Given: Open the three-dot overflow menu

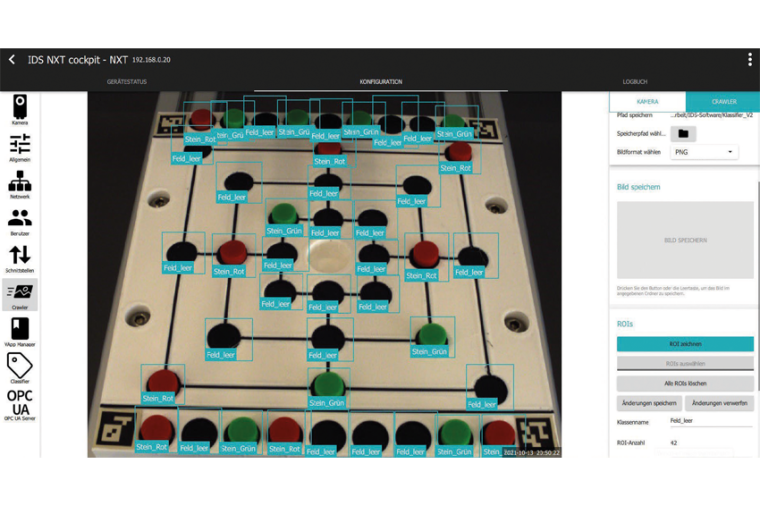Looking at the screenshot, I should (749, 60).
